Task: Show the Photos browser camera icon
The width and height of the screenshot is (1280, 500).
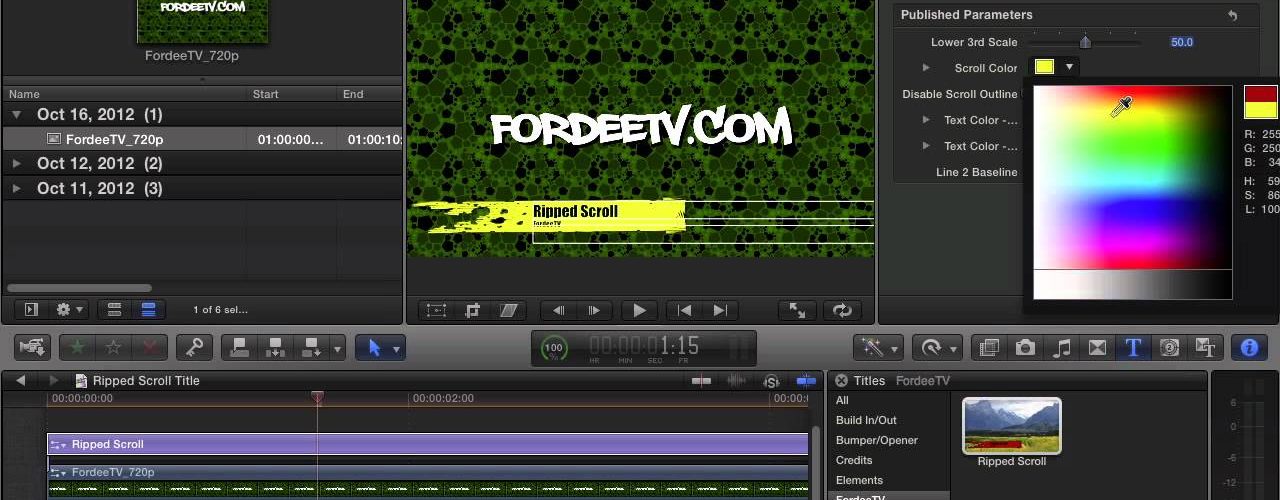Action: [x=1025, y=348]
